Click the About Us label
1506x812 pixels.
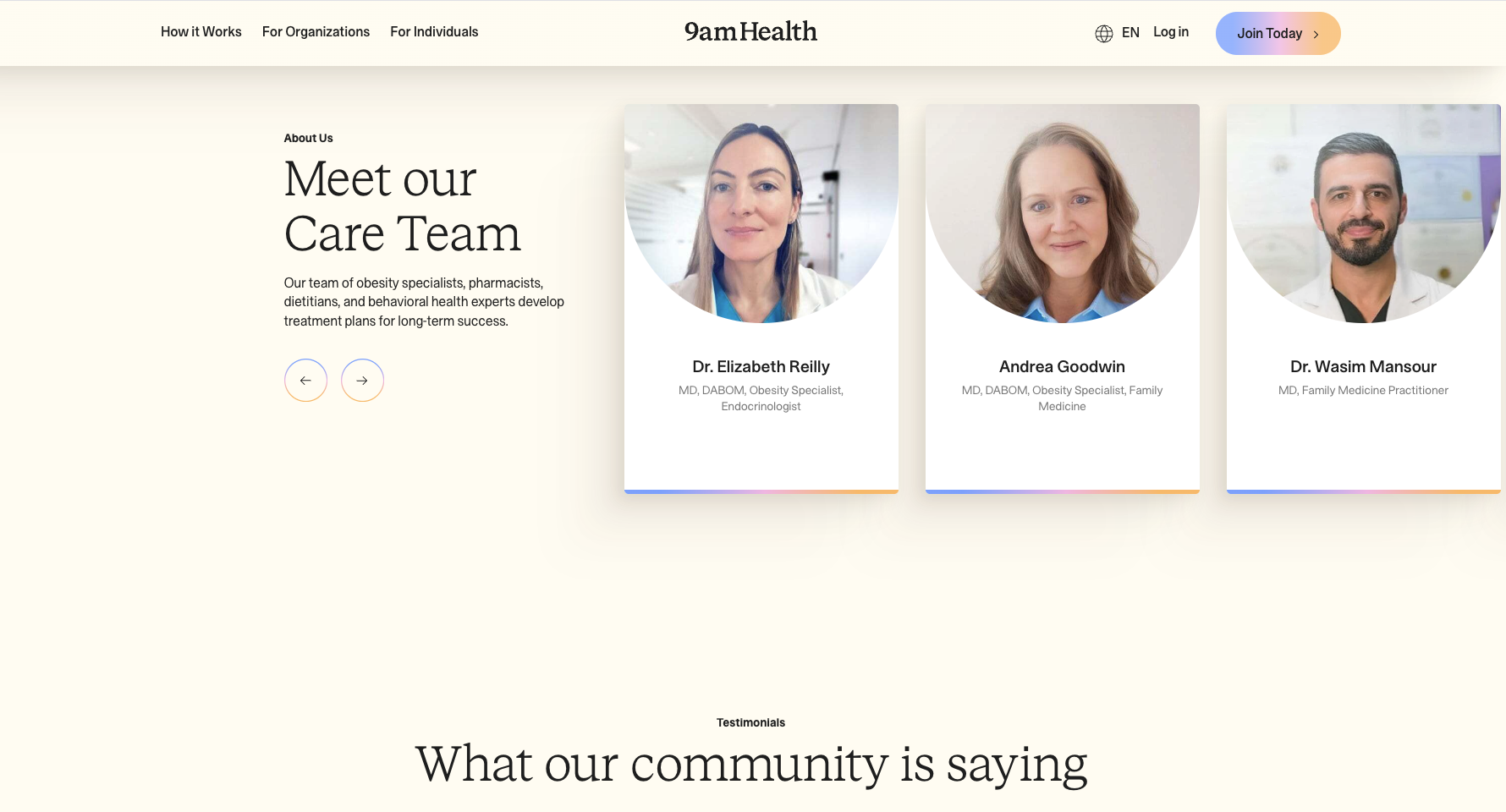coord(308,138)
